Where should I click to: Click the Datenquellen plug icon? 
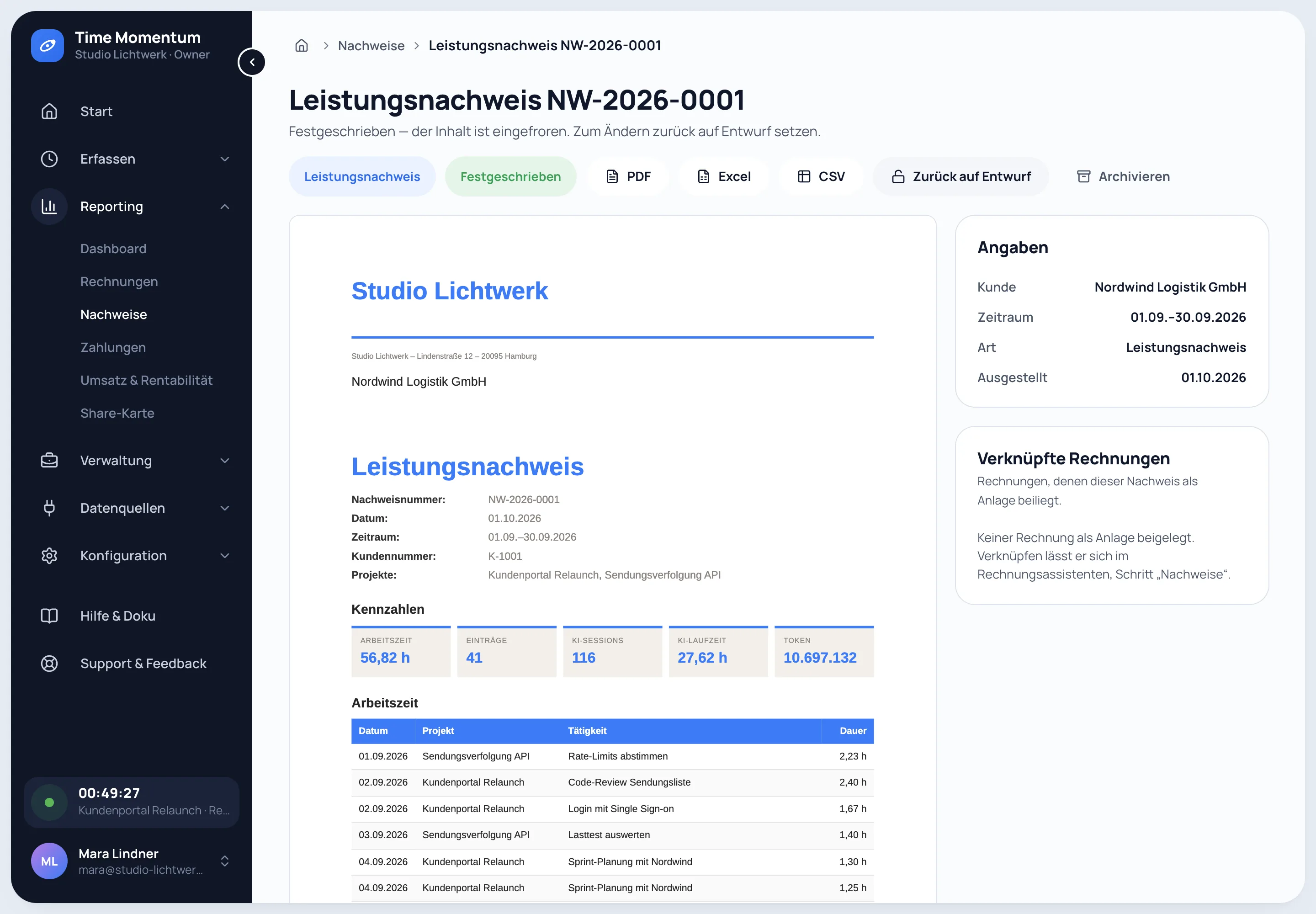point(49,508)
